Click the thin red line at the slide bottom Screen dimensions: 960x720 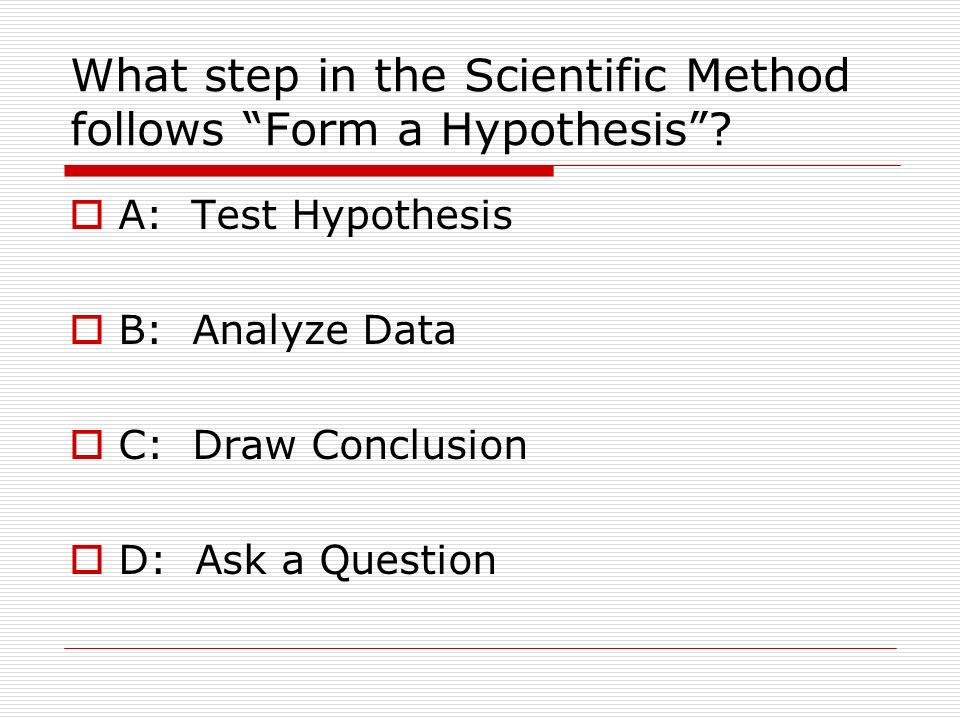point(481,648)
